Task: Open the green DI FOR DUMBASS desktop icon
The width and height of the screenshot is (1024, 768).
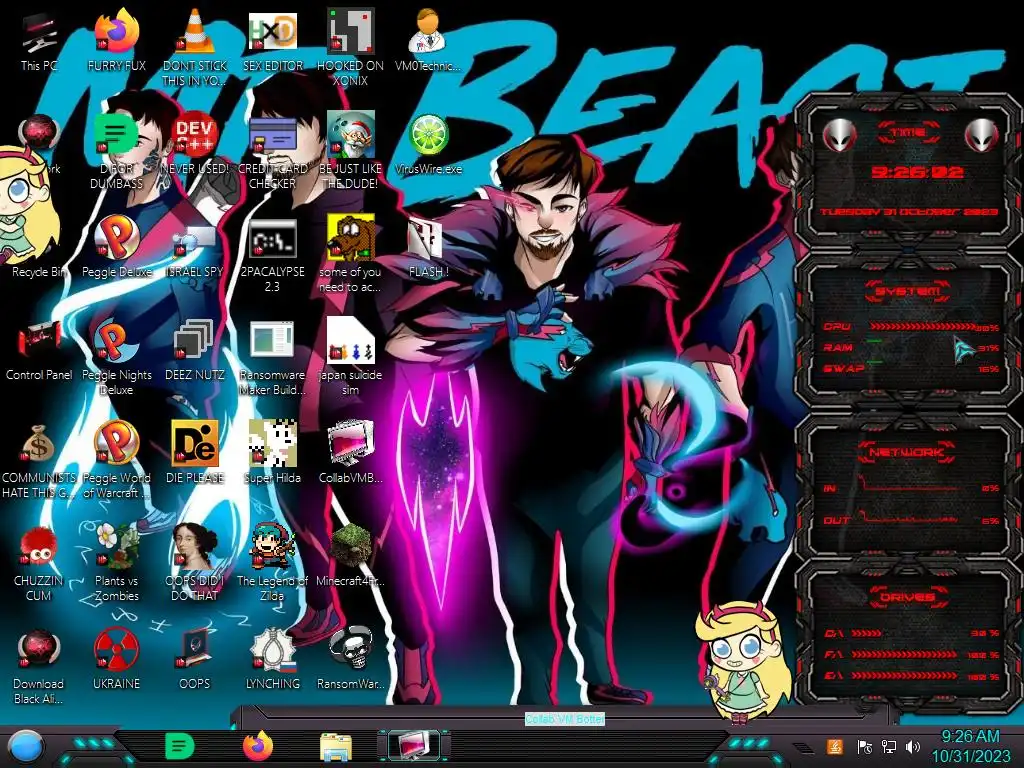Action: [117, 150]
